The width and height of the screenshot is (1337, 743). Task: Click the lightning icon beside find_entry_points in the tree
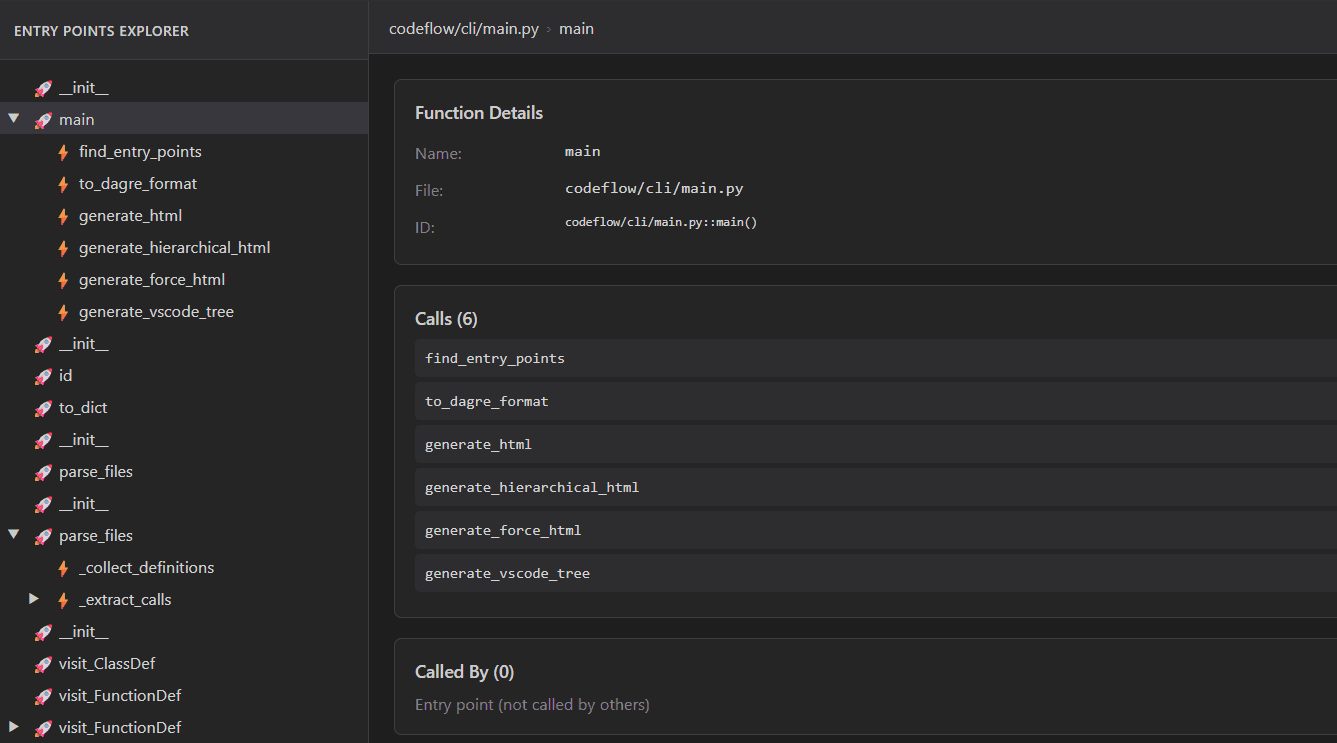tap(63, 152)
